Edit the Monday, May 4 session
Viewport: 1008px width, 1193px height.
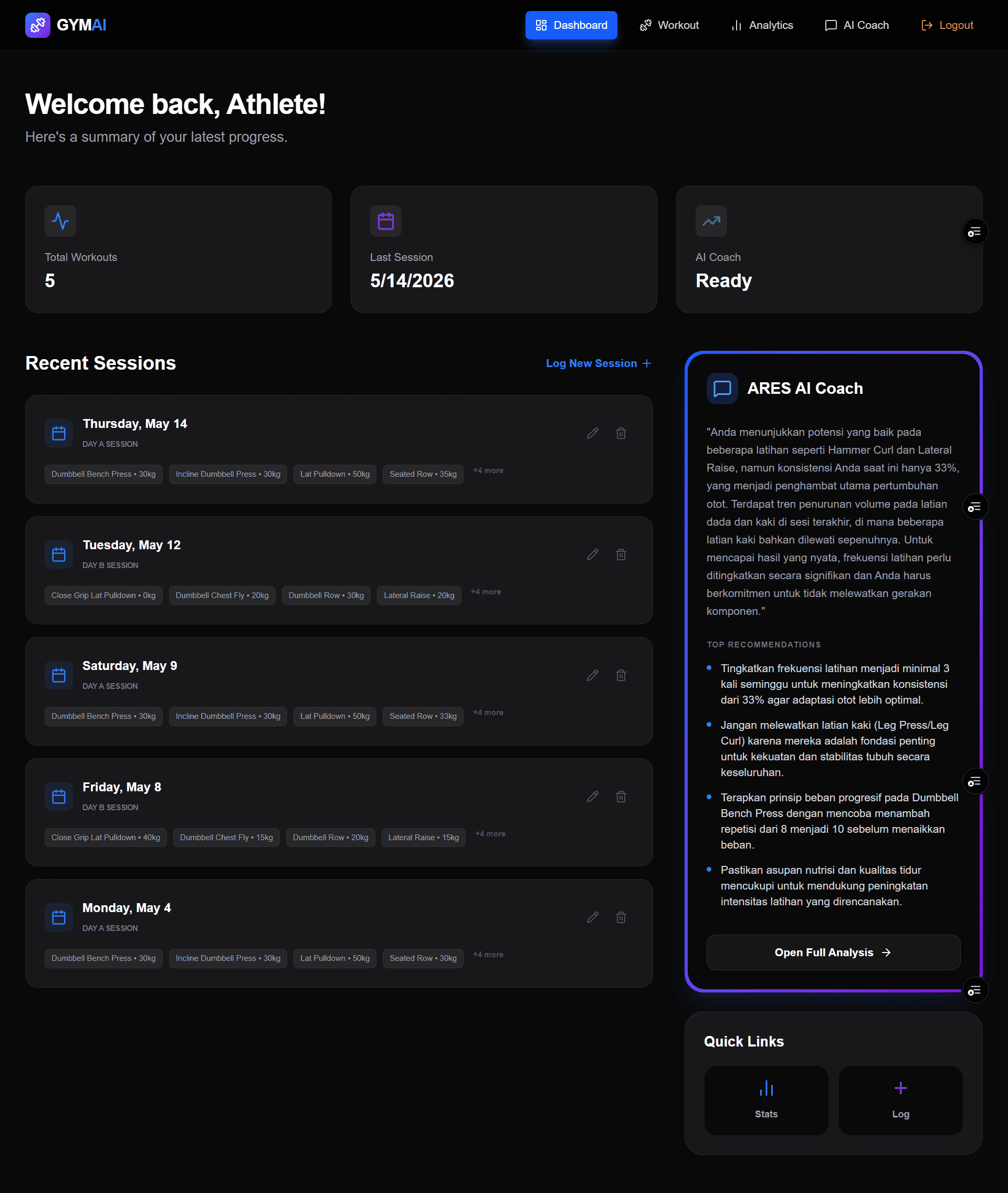(x=593, y=917)
